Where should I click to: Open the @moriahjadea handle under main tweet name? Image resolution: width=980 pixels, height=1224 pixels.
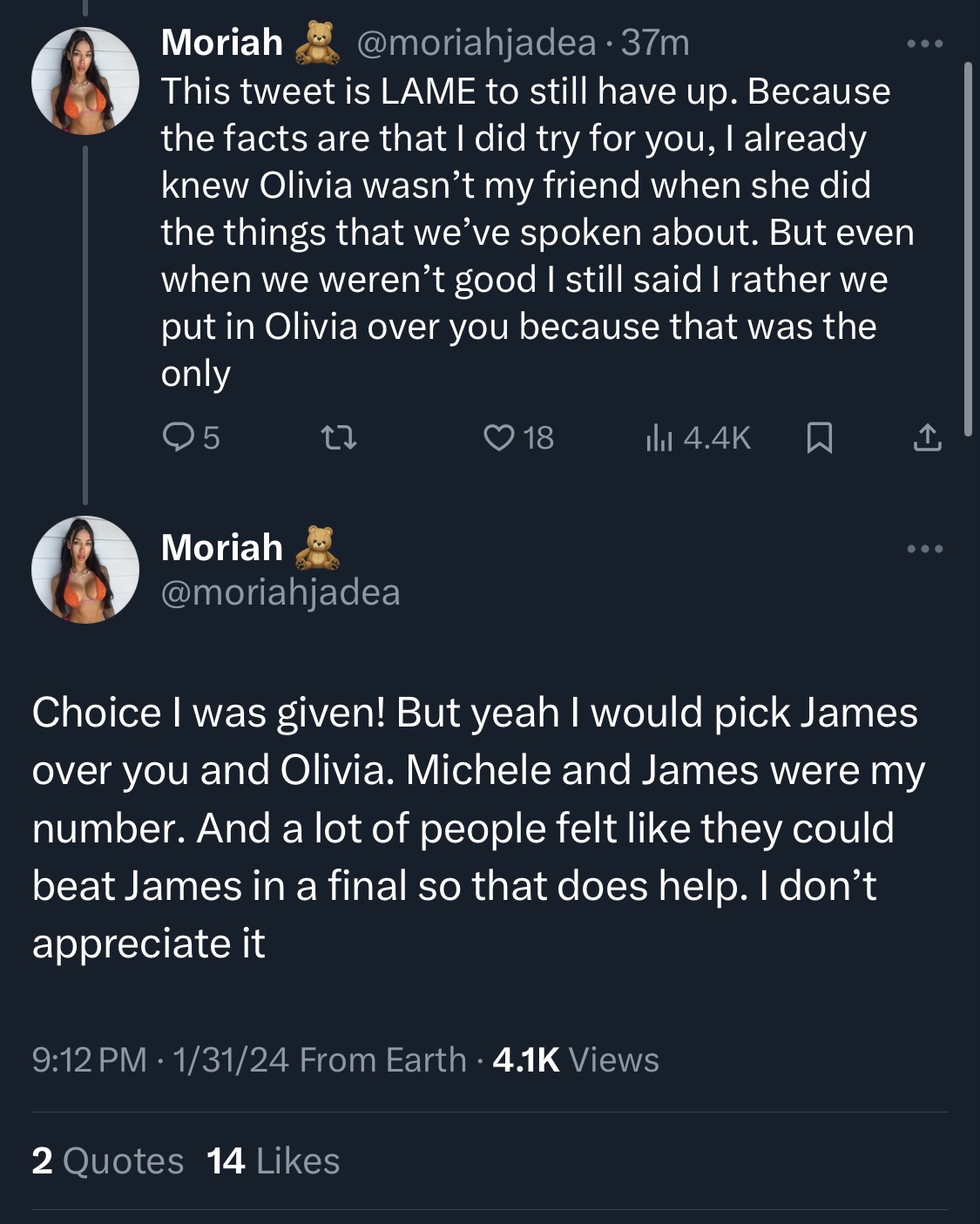pyautogui.click(x=280, y=592)
